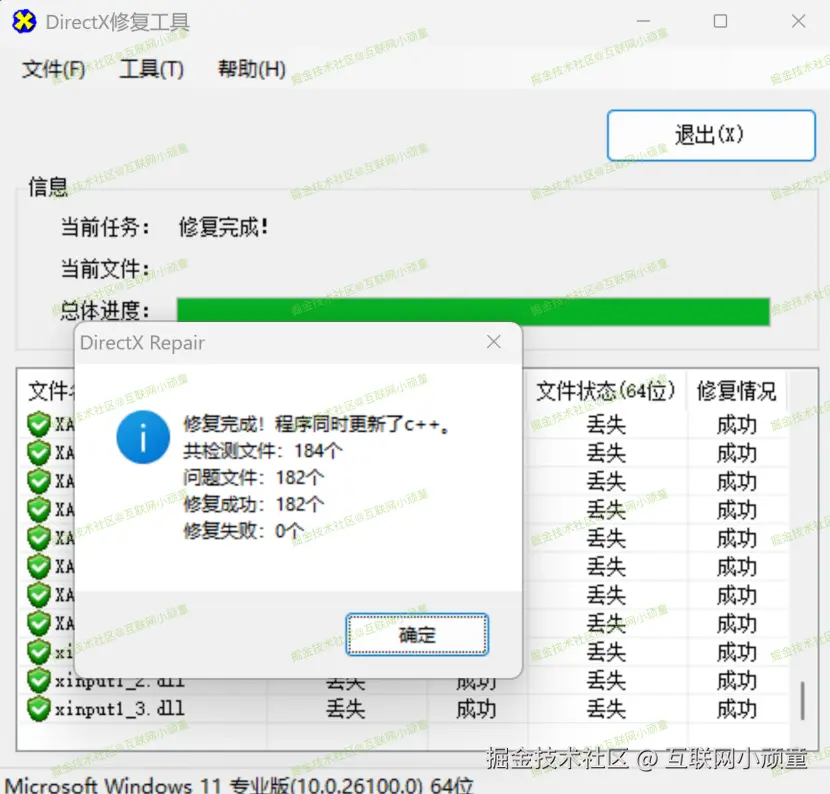Click the DirectX修复工具 icon in the title bar

22,21
